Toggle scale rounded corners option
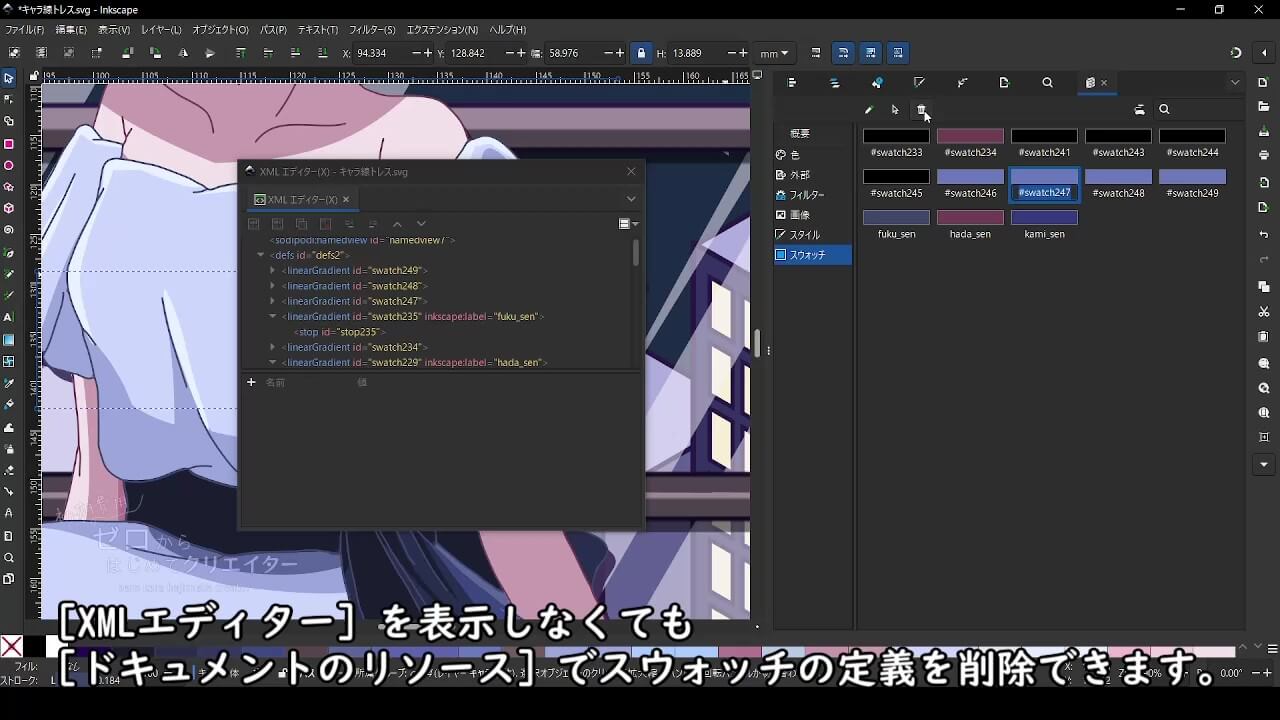 [x=843, y=53]
